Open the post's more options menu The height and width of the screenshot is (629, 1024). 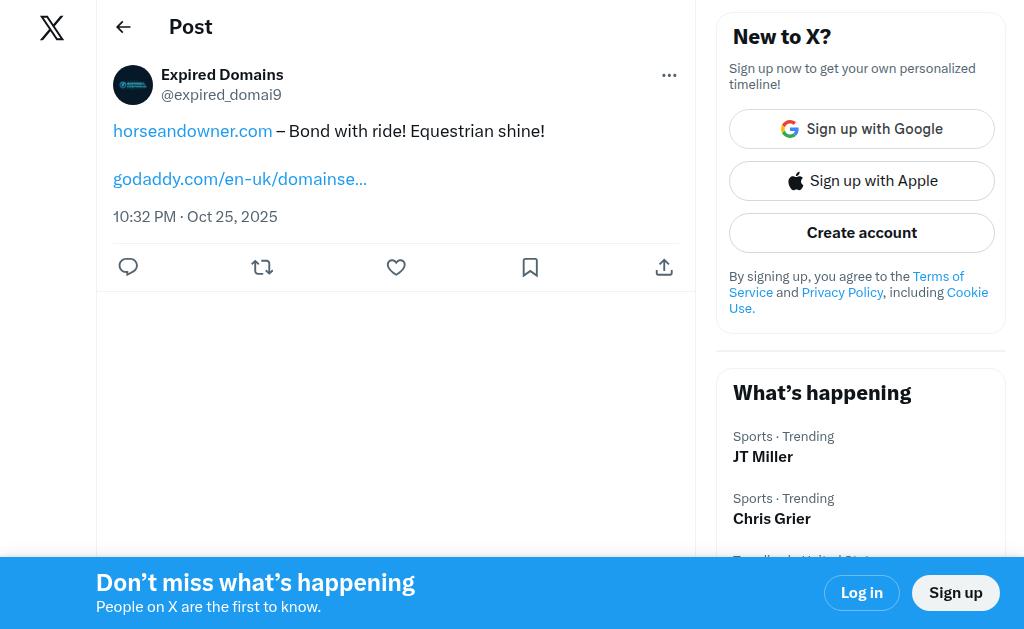tap(669, 75)
